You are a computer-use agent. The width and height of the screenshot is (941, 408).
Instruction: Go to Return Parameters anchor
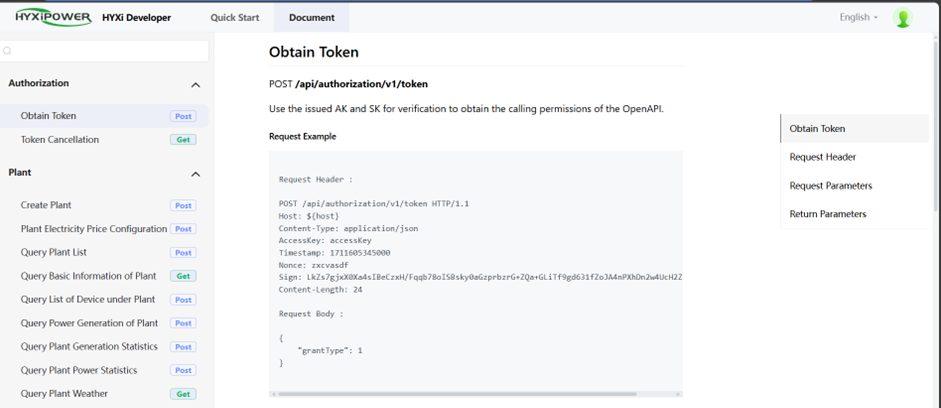pyautogui.click(x=827, y=214)
